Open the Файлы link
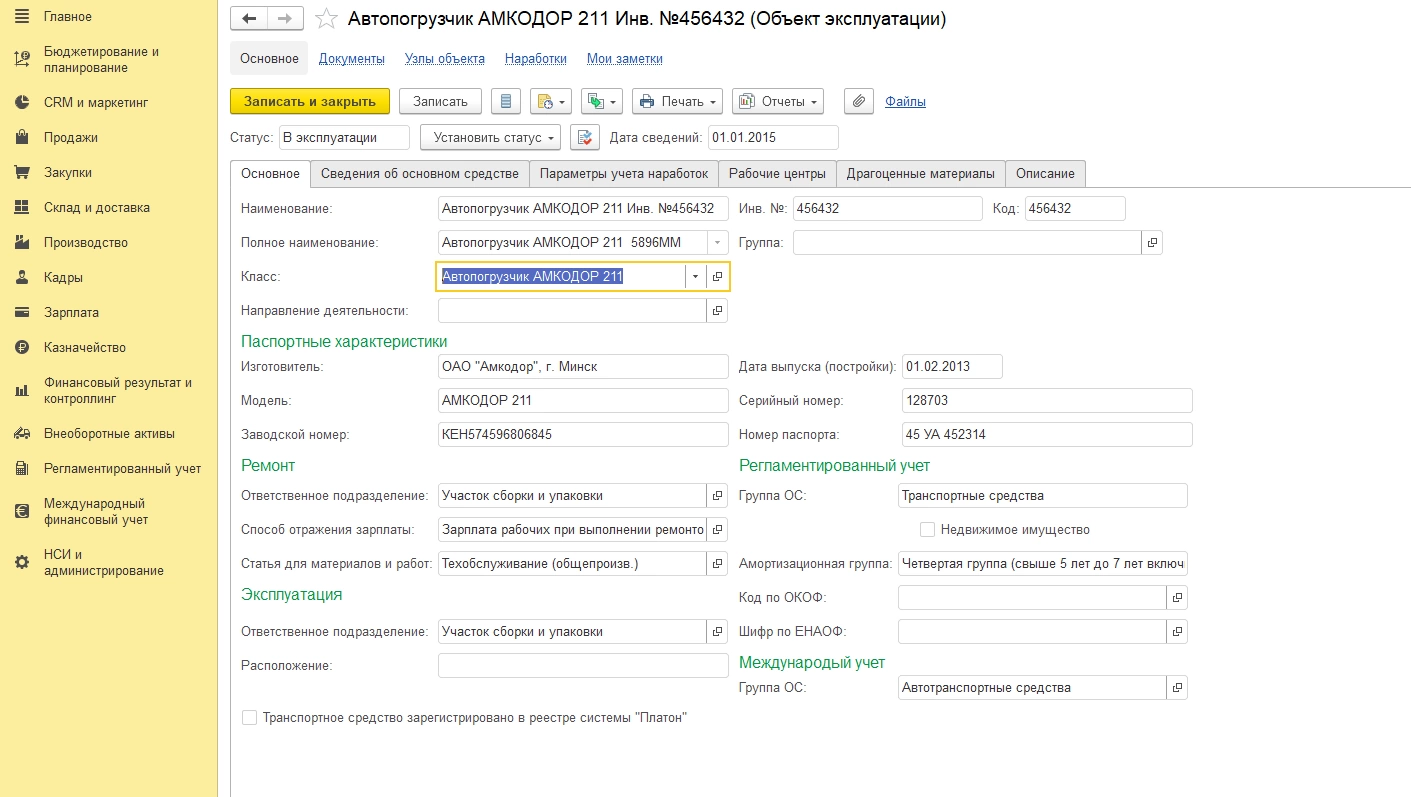Viewport: 1411px width, 797px height. pos(906,101)
